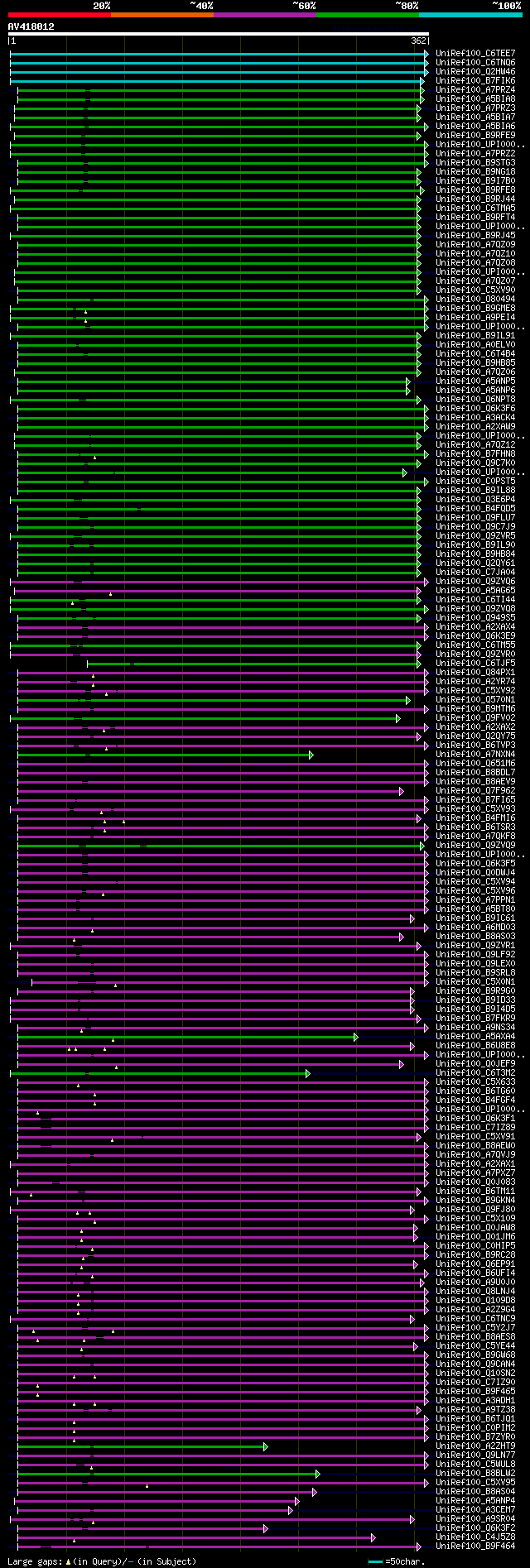Viewport: 530px width, 1568px height.
Task: Open the UniRef100_B9RJ45 hit
Action: (x=475, y=236)
